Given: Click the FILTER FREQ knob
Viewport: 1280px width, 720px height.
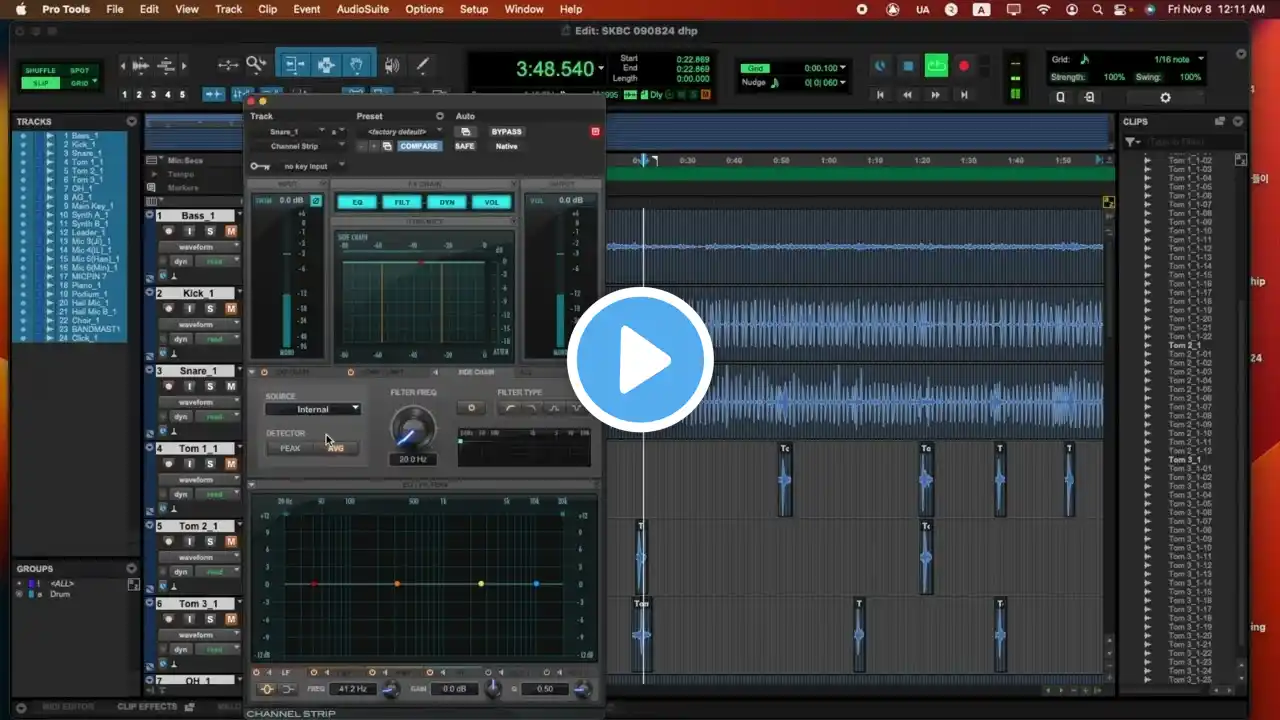Looking at the screenshot, I should (413, 427).
